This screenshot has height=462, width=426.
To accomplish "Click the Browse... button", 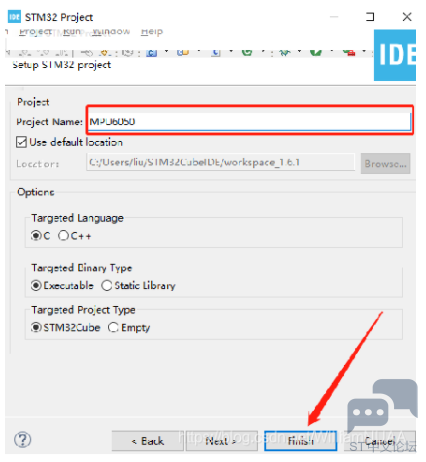I will click(x=385, y=164).
